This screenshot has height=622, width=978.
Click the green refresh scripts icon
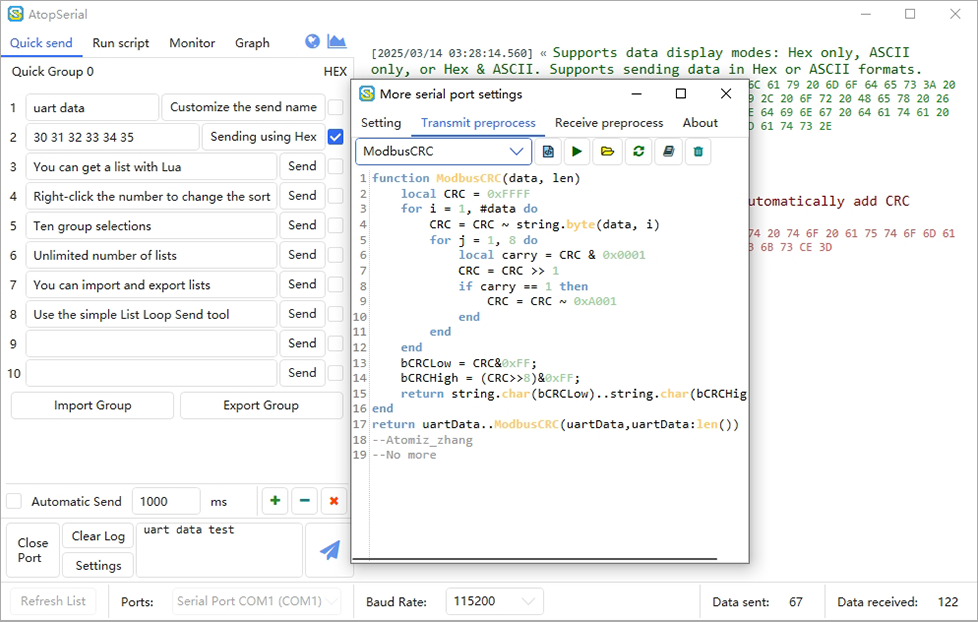click(x=638, y=152)
